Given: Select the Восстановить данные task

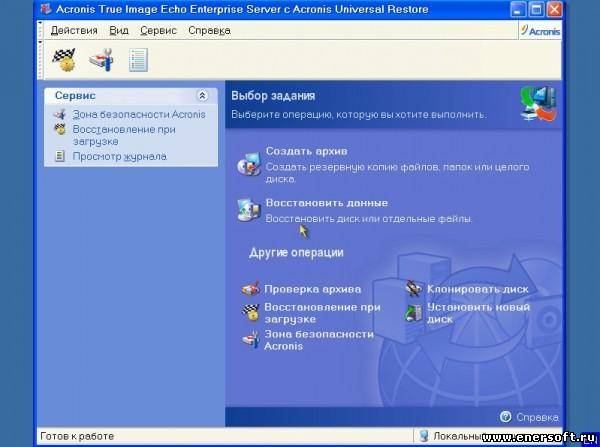Looking at the screenshot, I should [327, 203].
